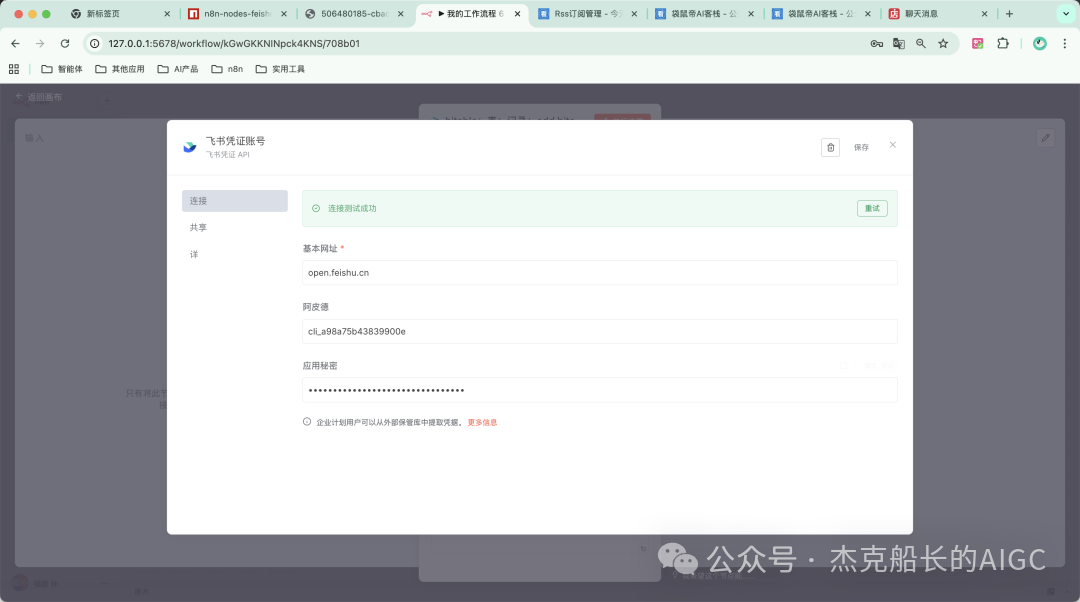Click the zoom magnifier icon in the address bar
This screenshot has width=1080, height=602.
tap(921, 43)
